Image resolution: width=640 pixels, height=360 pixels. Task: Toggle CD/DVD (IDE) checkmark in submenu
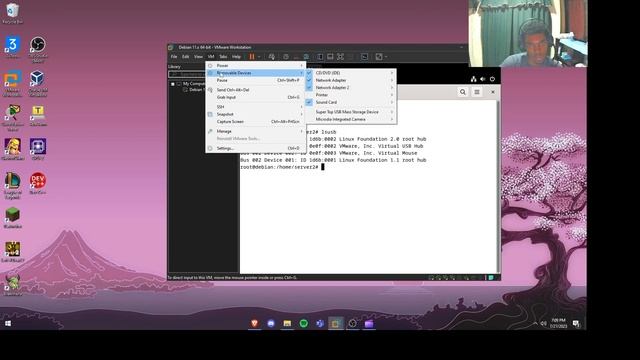click(309, 73)
